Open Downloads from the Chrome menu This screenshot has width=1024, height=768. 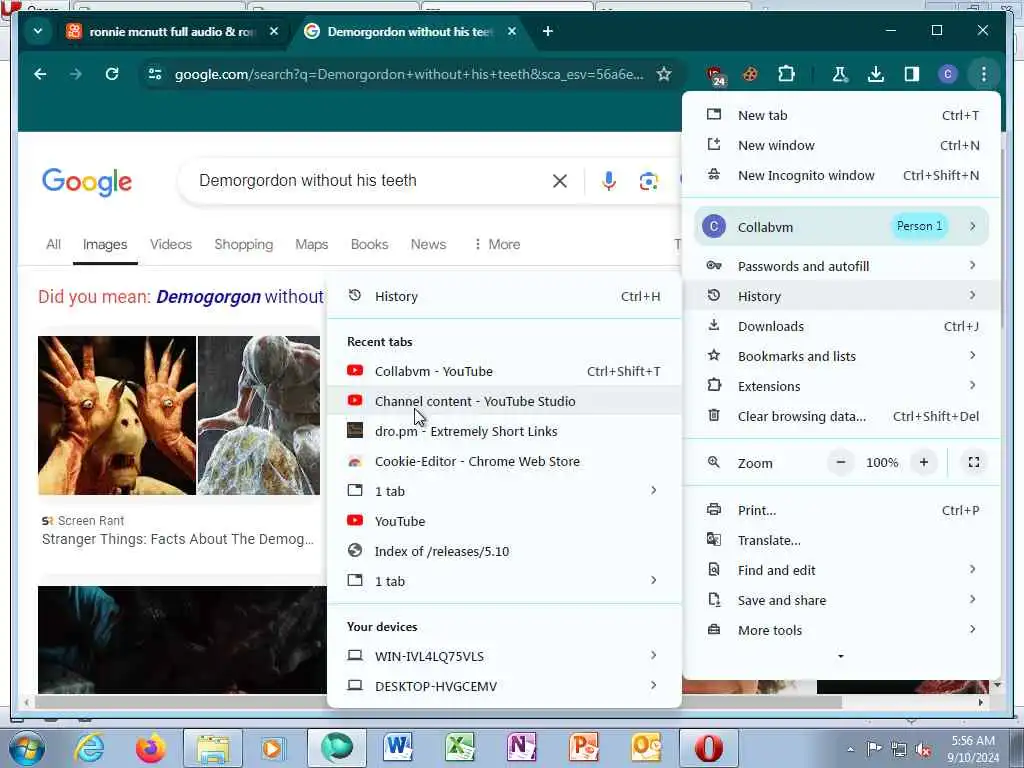tap(842, 326)
